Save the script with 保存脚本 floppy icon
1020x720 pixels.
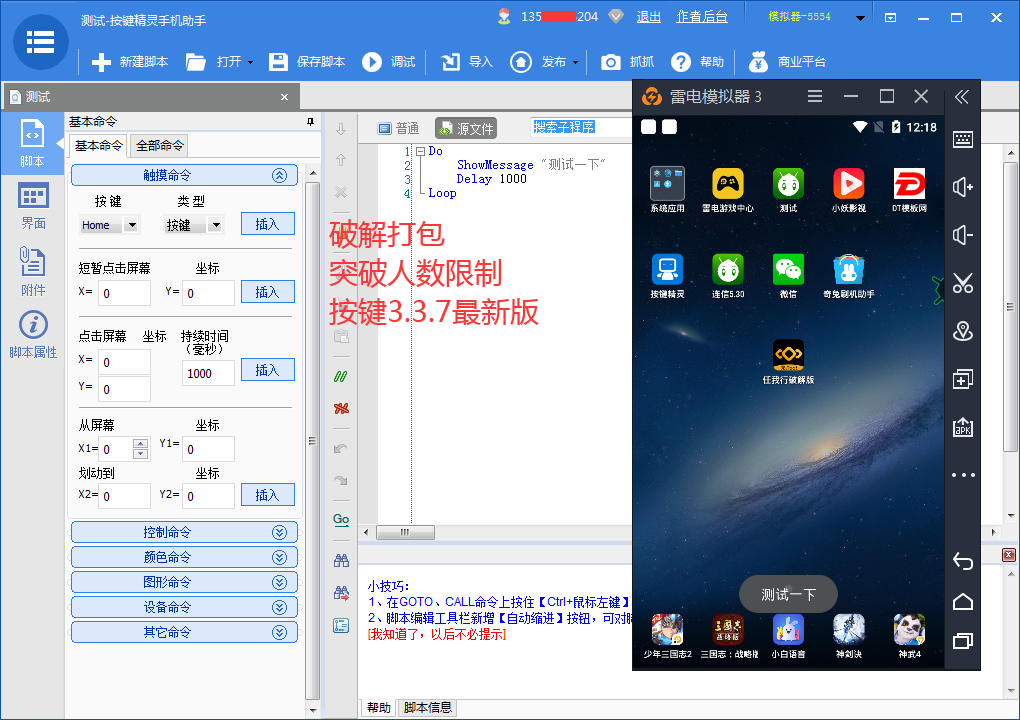278,62
